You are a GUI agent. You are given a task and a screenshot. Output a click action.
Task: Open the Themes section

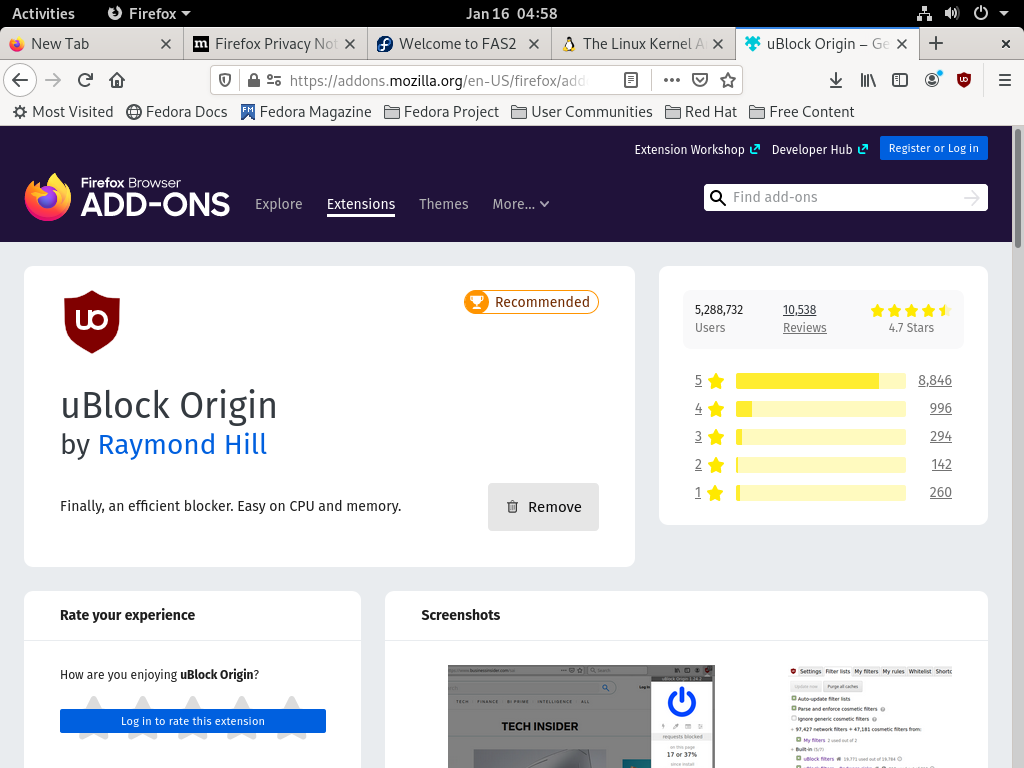[x=443, y=204]
